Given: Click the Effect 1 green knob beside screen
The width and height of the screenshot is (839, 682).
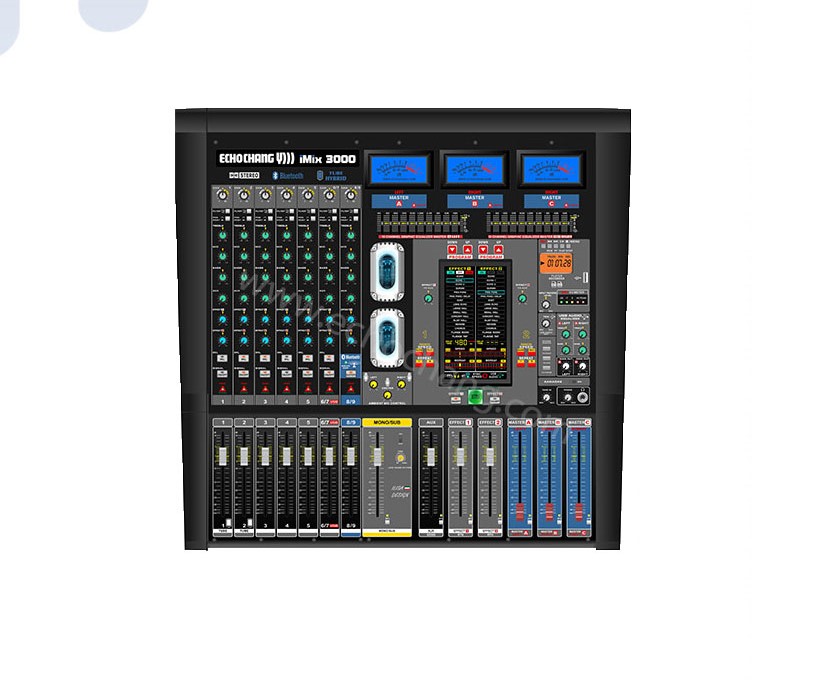Looking at the screenshot, I should click(x=428, y=299).
